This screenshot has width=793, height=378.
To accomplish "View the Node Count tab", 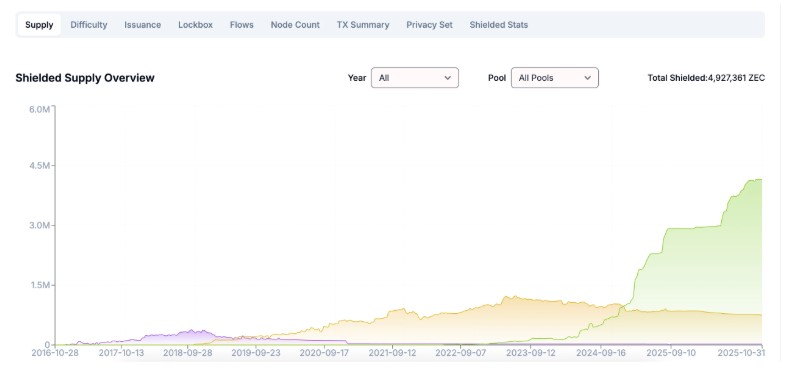I will pos(295,25).
